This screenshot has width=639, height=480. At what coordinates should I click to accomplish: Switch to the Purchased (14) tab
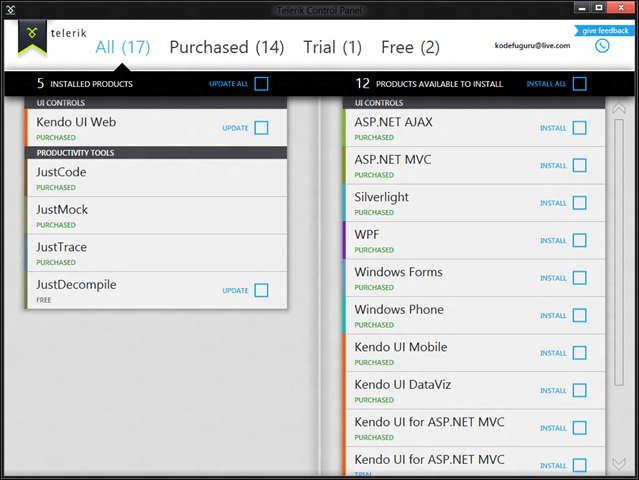[227, 47]
